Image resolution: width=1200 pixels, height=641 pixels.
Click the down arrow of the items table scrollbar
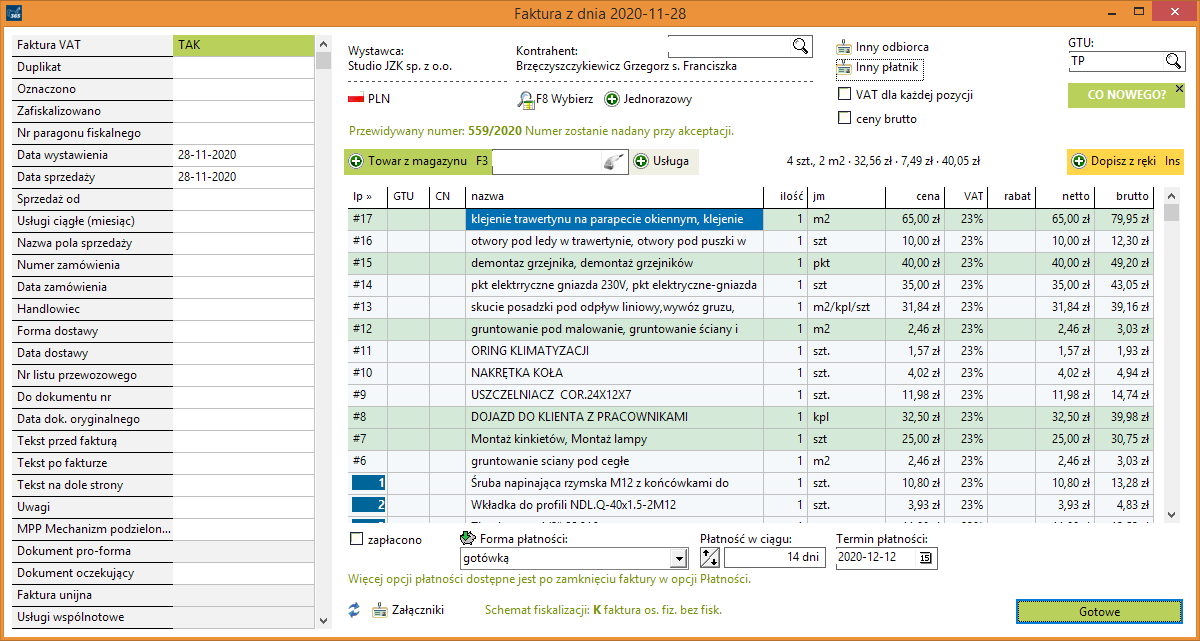pos(1172,514)
